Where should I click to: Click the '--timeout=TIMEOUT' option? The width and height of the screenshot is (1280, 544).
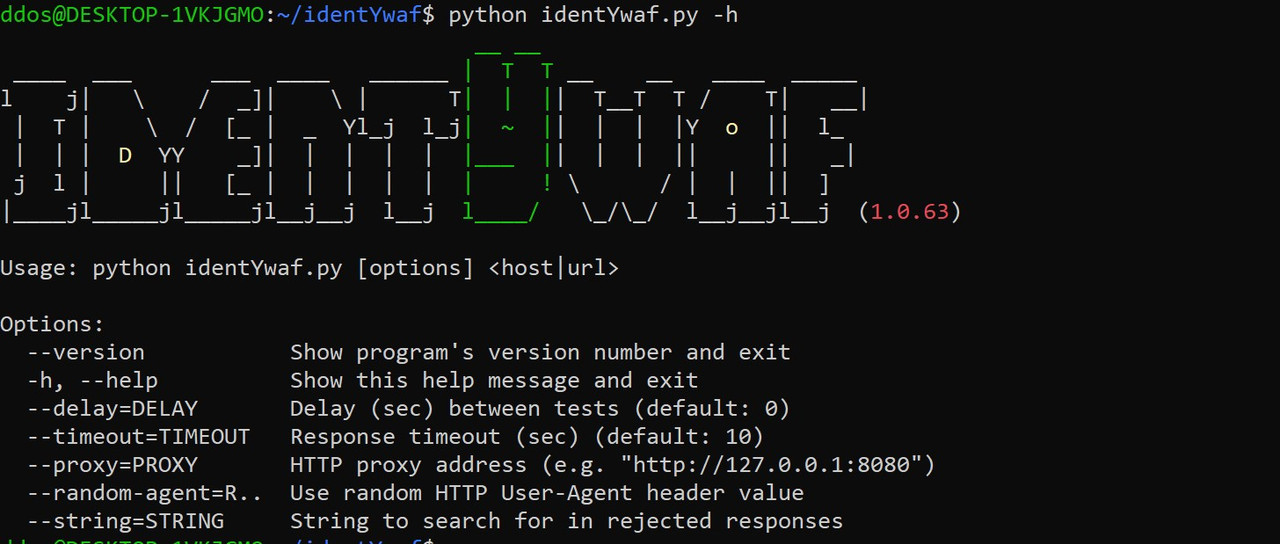coord(138,436)
